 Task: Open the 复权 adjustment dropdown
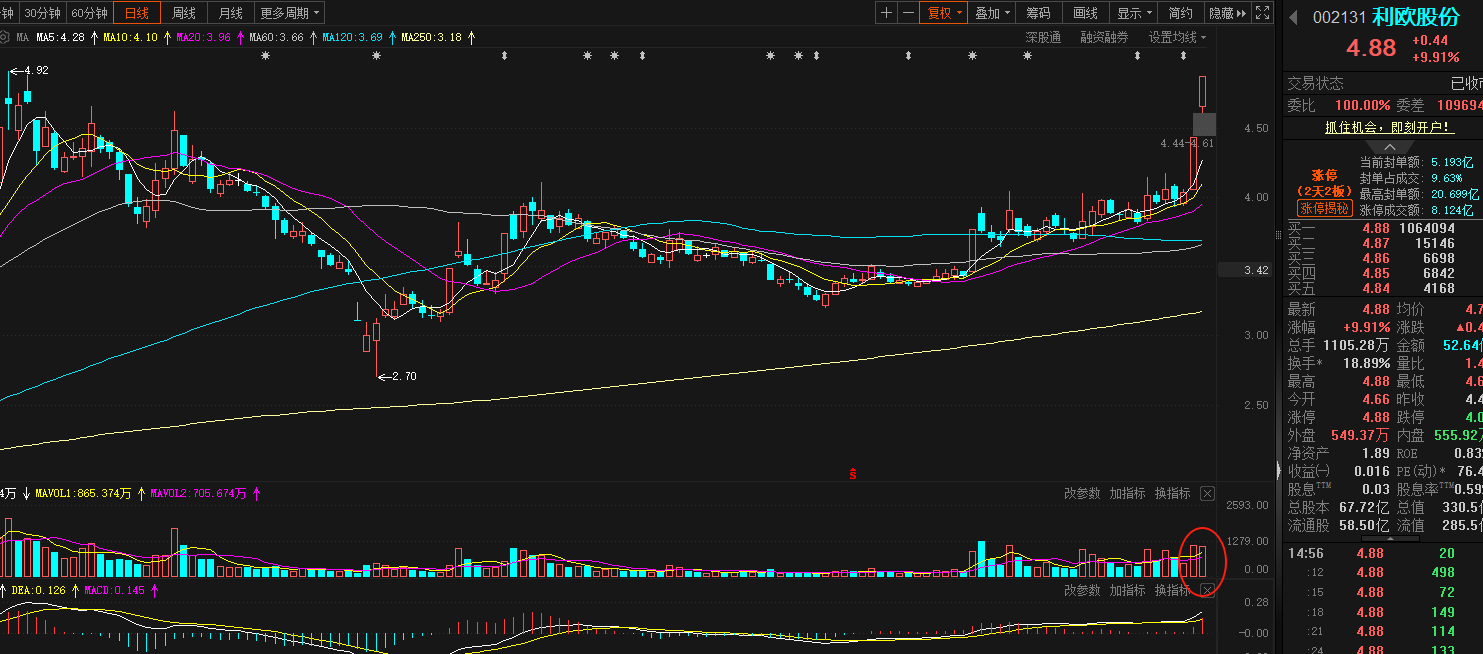944,13
